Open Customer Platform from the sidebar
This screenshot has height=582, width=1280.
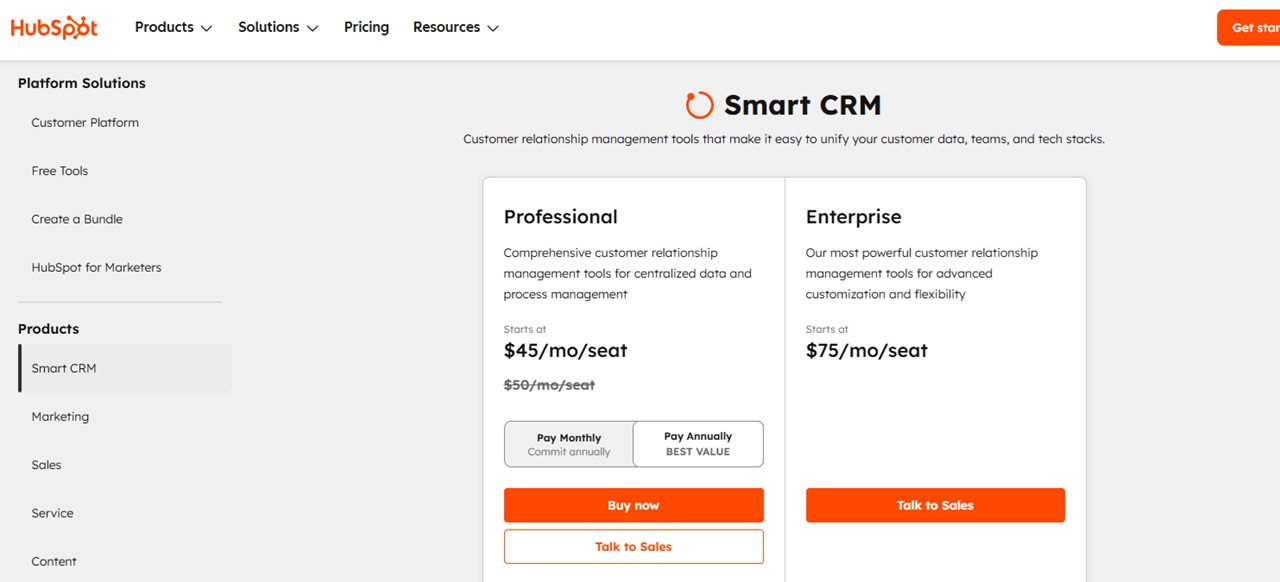[x=85, y=122]
